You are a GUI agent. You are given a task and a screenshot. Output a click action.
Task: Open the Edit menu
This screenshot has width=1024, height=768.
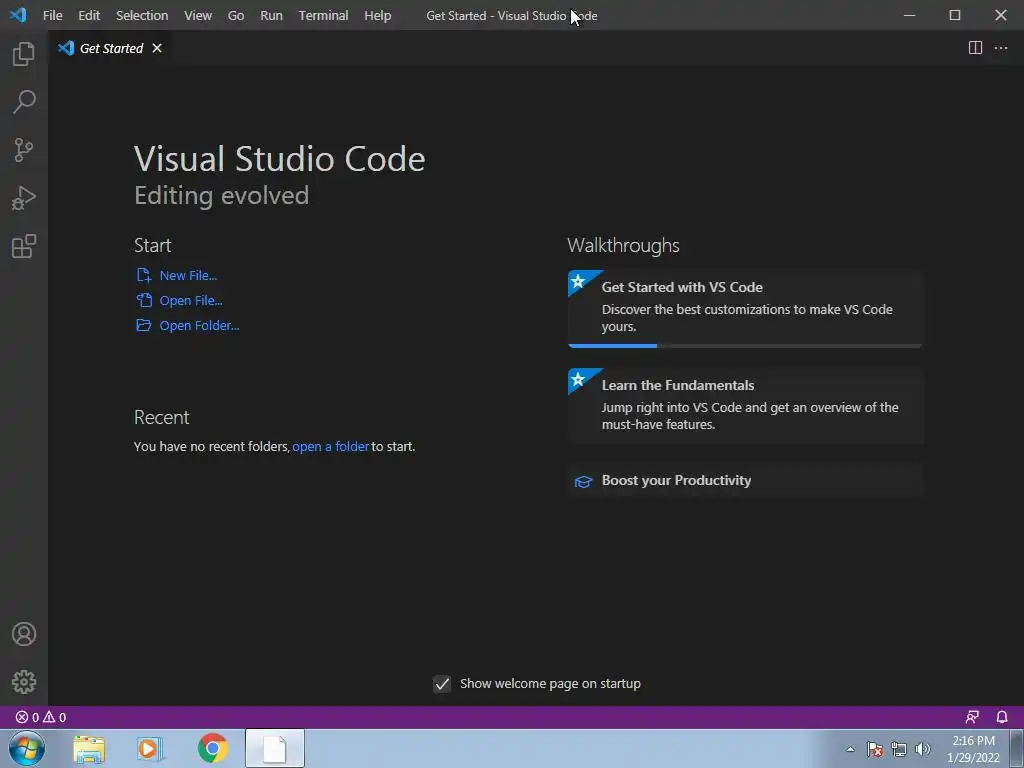(x=89, y=15)
